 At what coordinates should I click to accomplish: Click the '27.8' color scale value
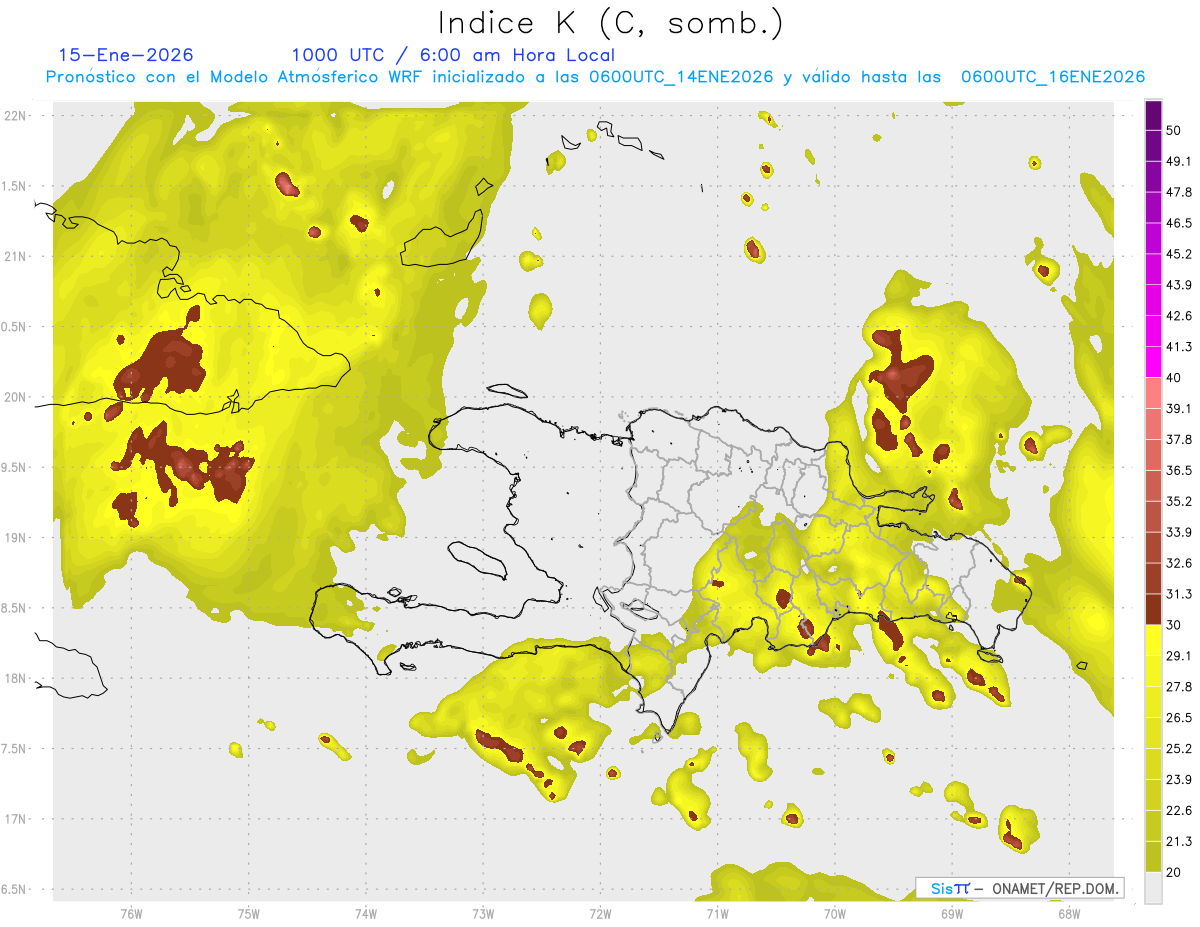coord(1178,687)
